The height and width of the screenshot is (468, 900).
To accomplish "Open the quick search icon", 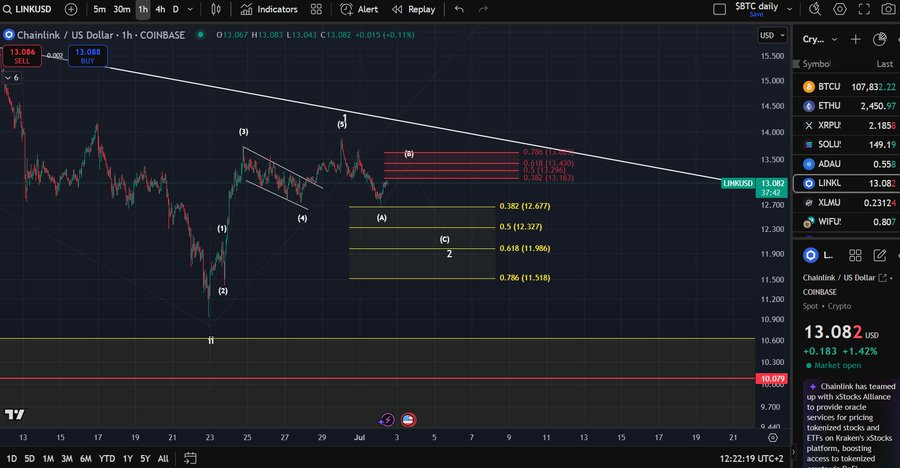I will coord(815,9).
